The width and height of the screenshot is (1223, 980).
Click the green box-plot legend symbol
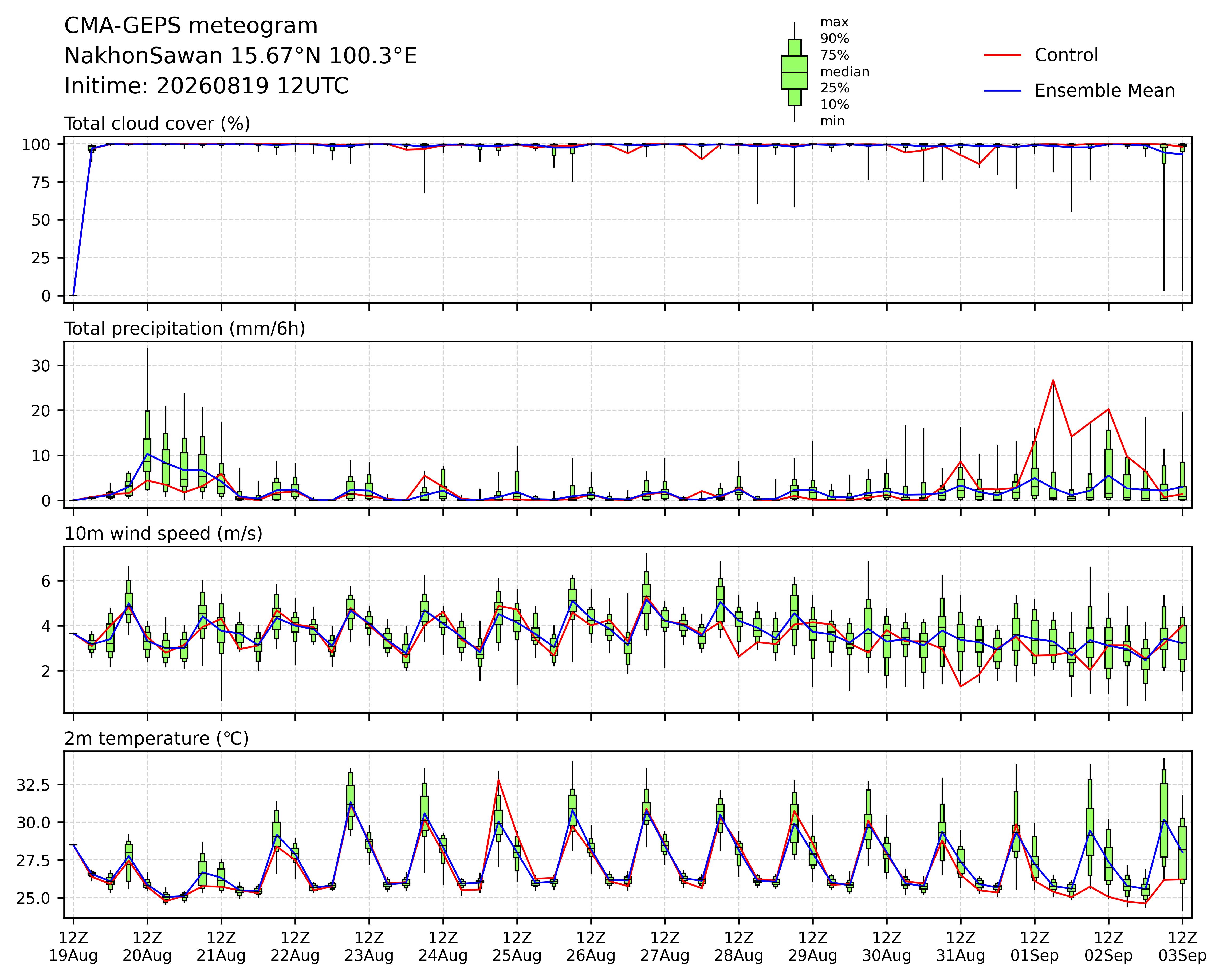point(794,72)
